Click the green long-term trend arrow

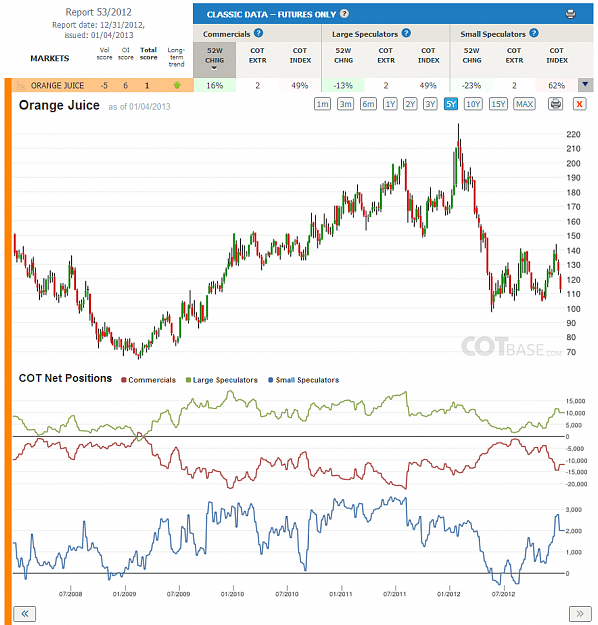tap(177, 85)
